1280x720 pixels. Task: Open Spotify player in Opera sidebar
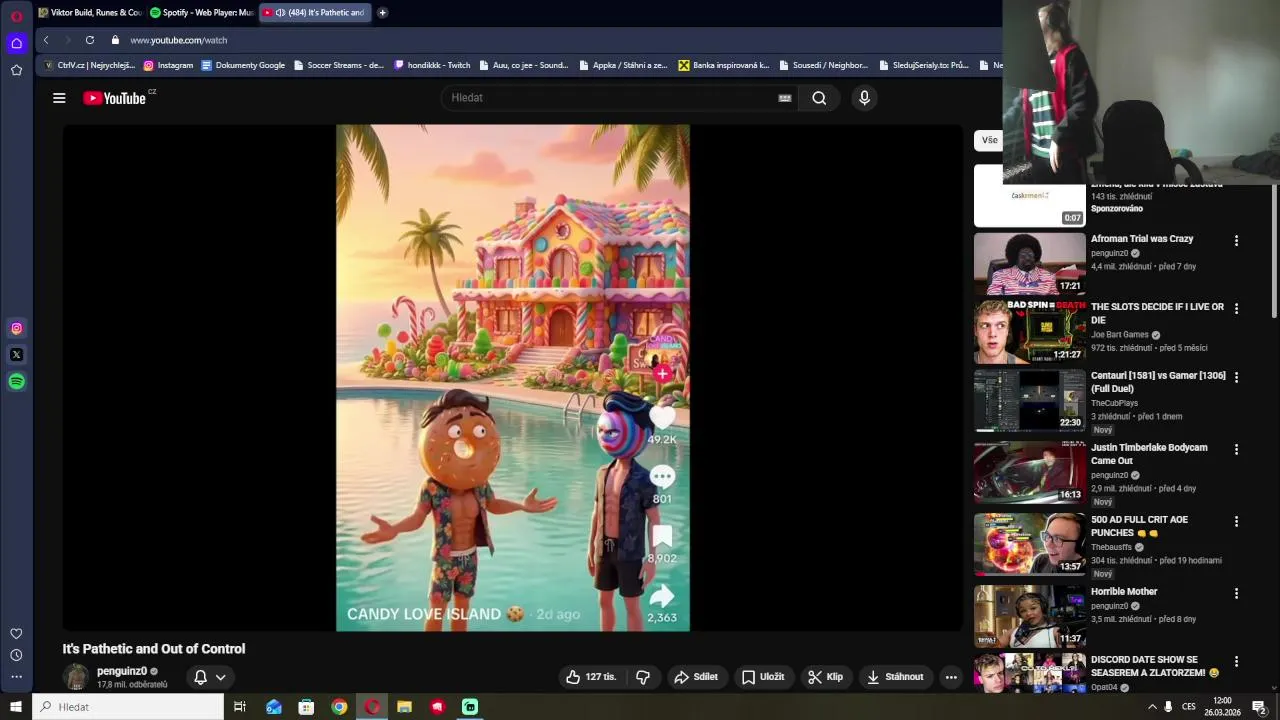16,381
